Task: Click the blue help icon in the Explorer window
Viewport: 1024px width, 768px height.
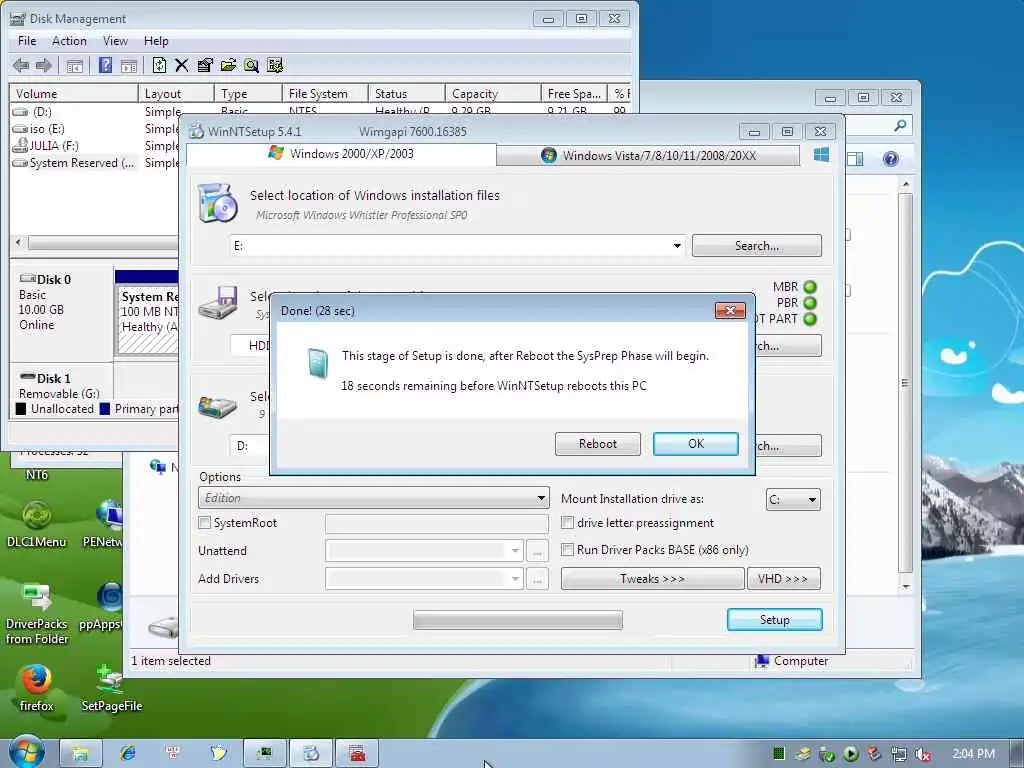Action: pyautogui.click(x=890, y=159)
